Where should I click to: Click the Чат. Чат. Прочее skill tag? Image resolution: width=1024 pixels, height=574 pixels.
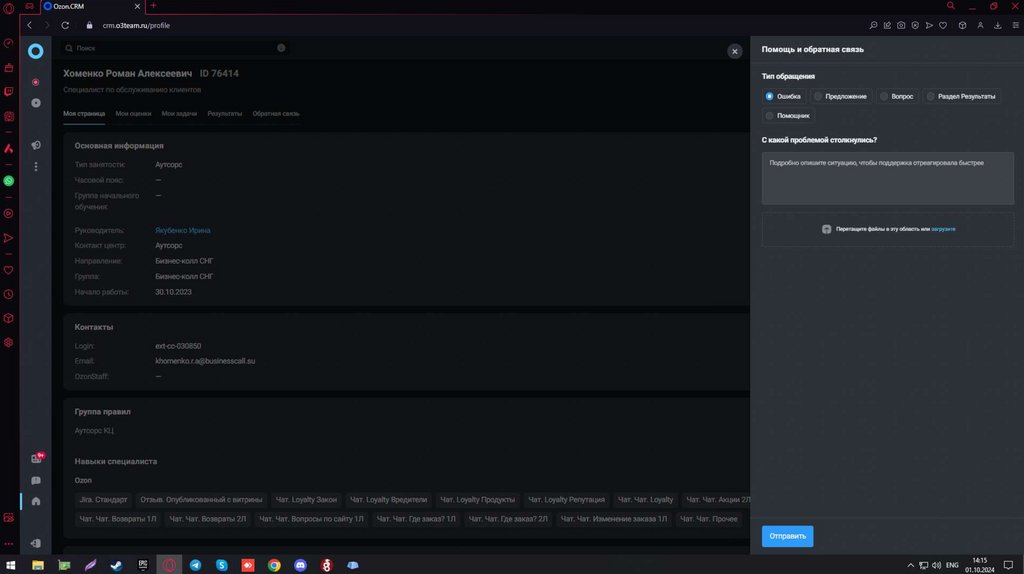[709, 519]
